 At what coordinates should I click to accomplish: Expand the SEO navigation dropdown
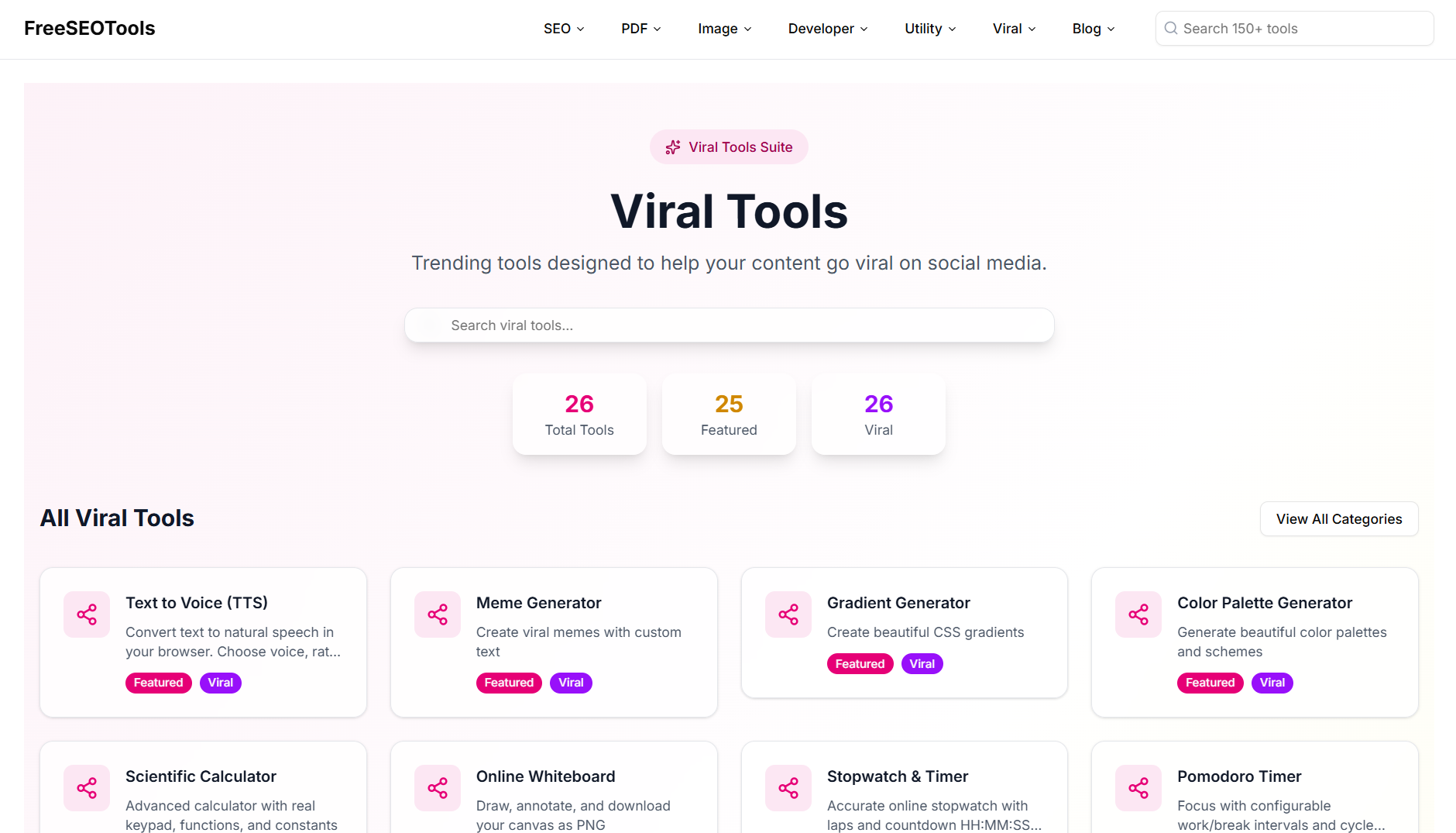[x=564, y=29]
